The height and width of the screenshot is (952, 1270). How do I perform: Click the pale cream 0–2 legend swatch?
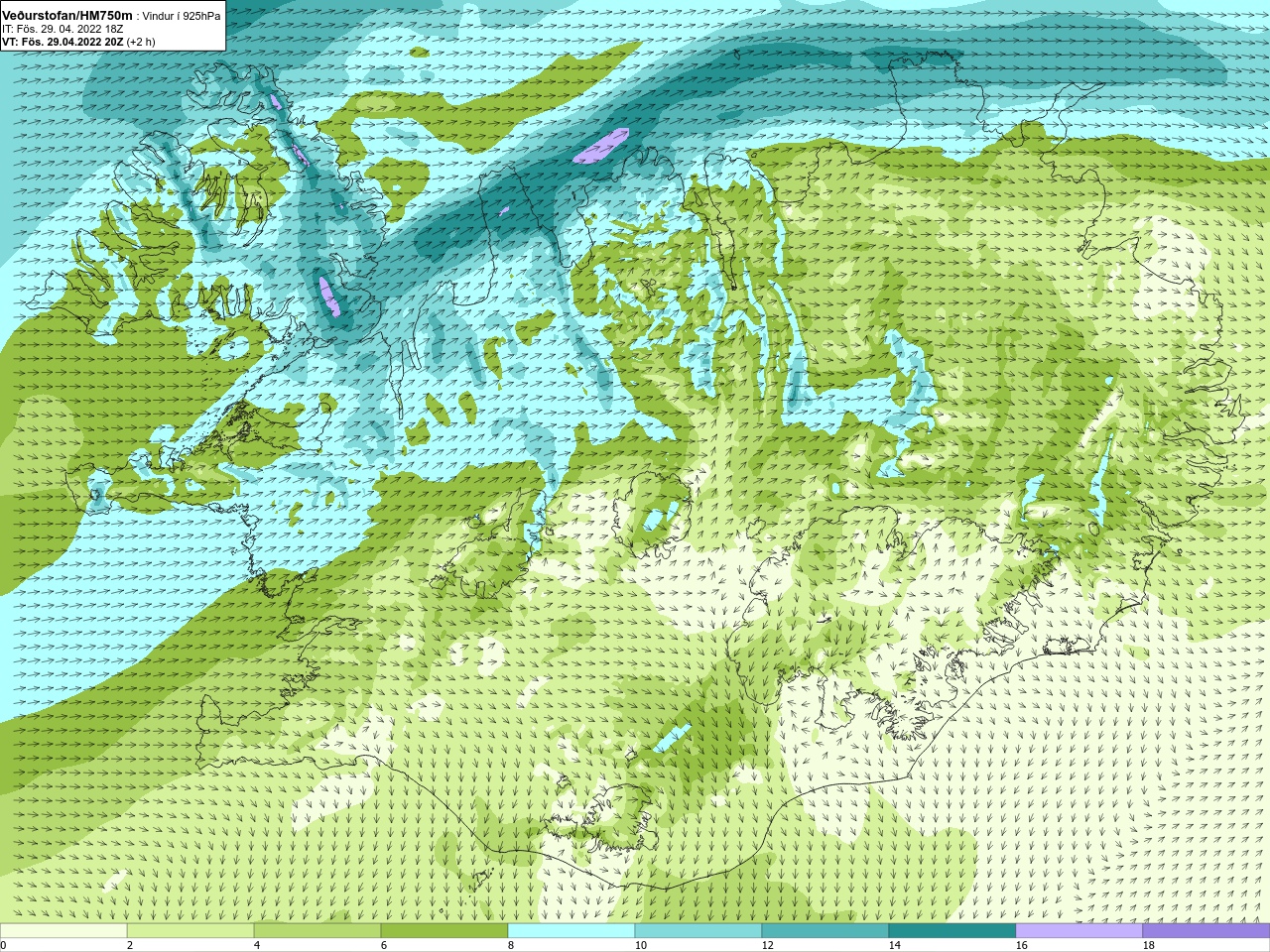(x=63, y=931)
